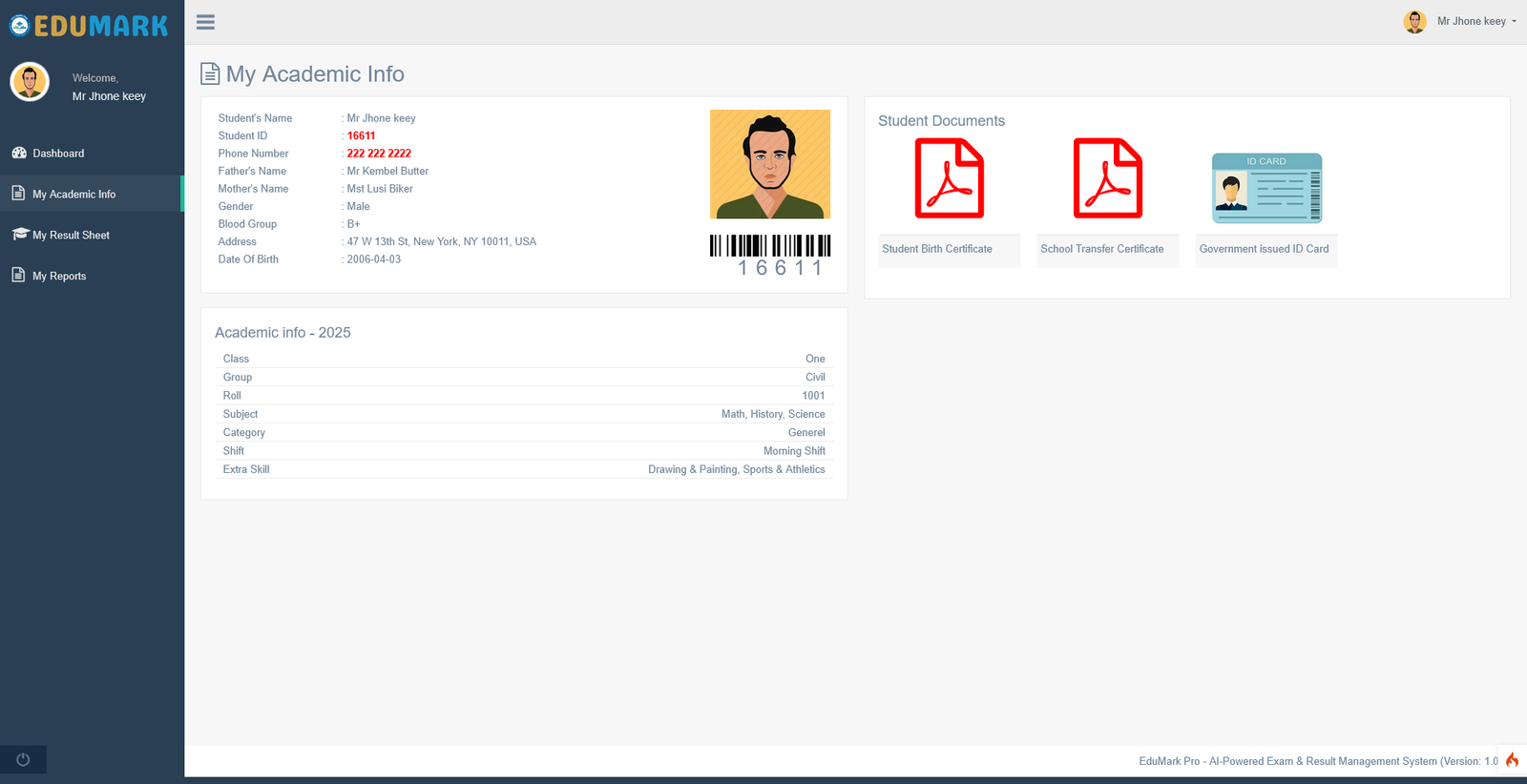Open the top-right user avatar menu
This screenshot has height=784, width=1527.
pyautogui.click(x=1414, y=21)
